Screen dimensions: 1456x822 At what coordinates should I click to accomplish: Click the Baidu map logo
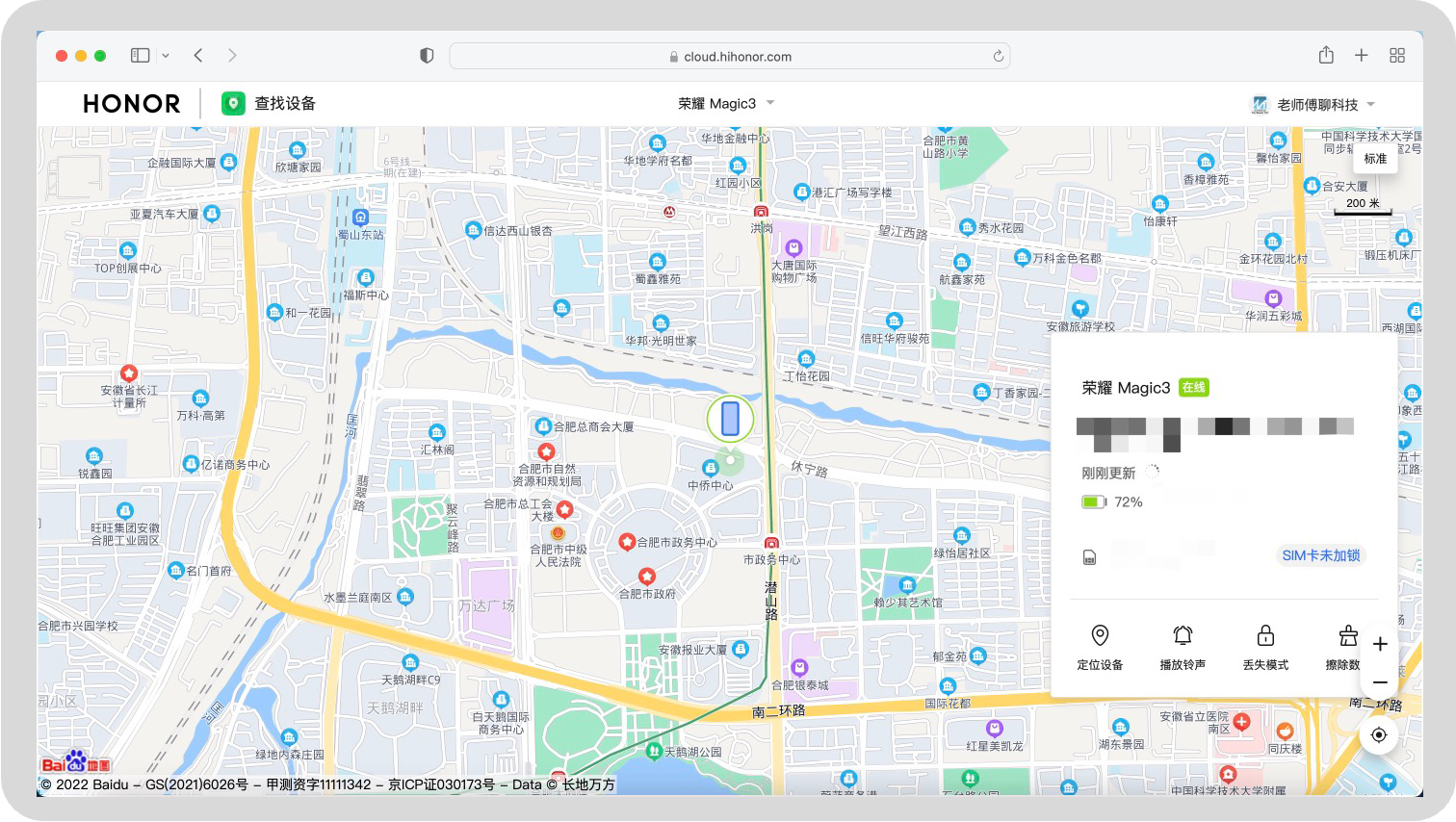point(75,763)
